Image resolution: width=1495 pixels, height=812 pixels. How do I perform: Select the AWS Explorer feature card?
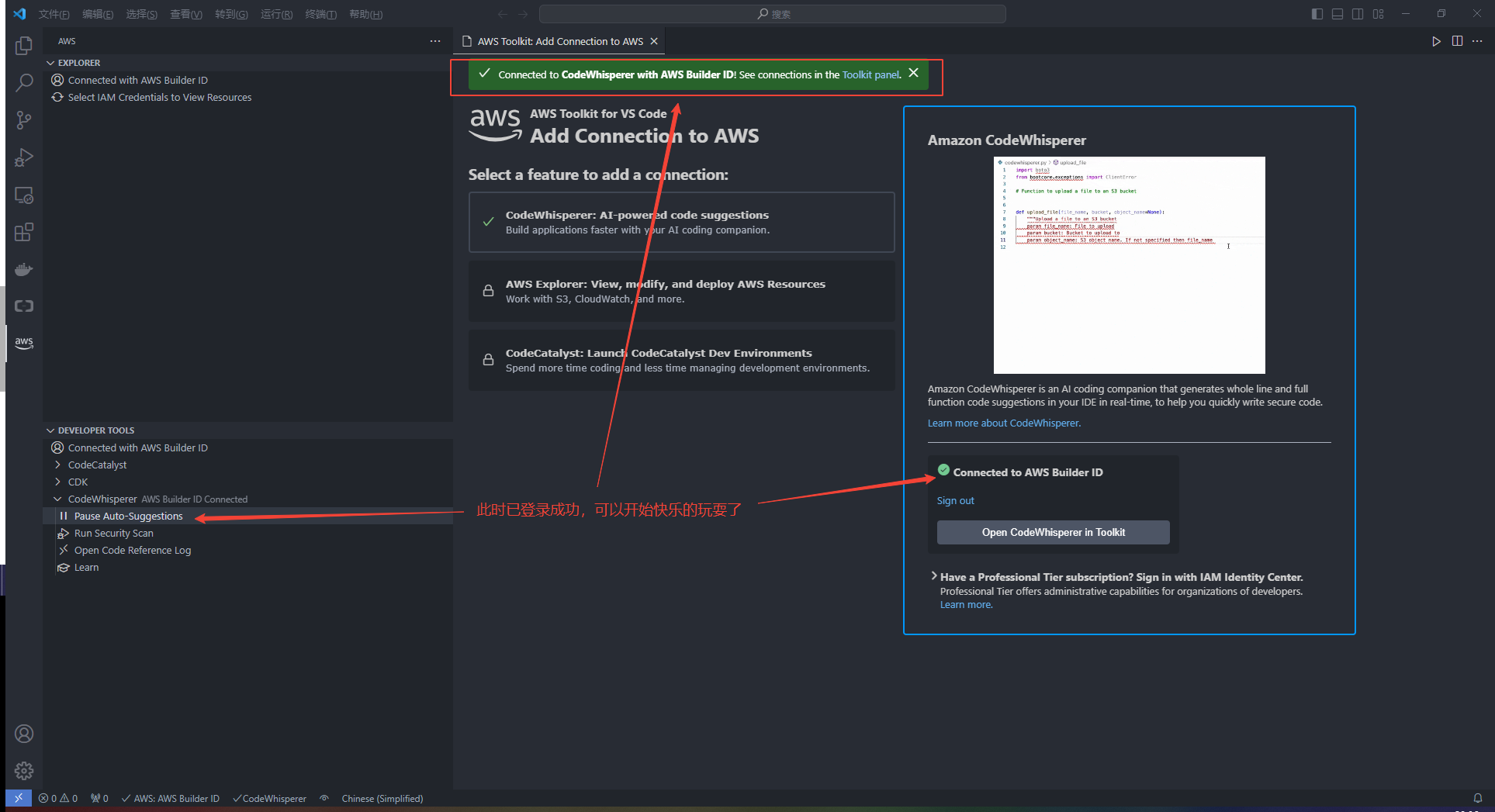pos(681,291)
